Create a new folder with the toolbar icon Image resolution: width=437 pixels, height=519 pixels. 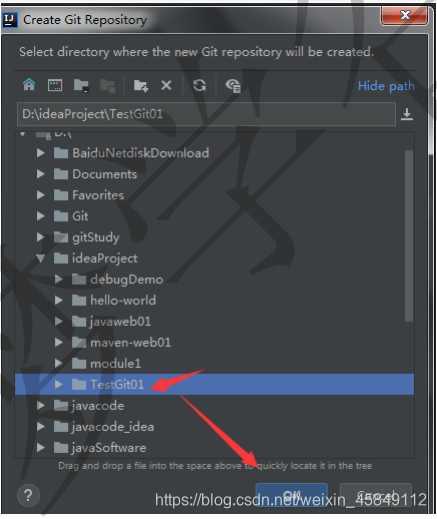(x=141, y=86)
